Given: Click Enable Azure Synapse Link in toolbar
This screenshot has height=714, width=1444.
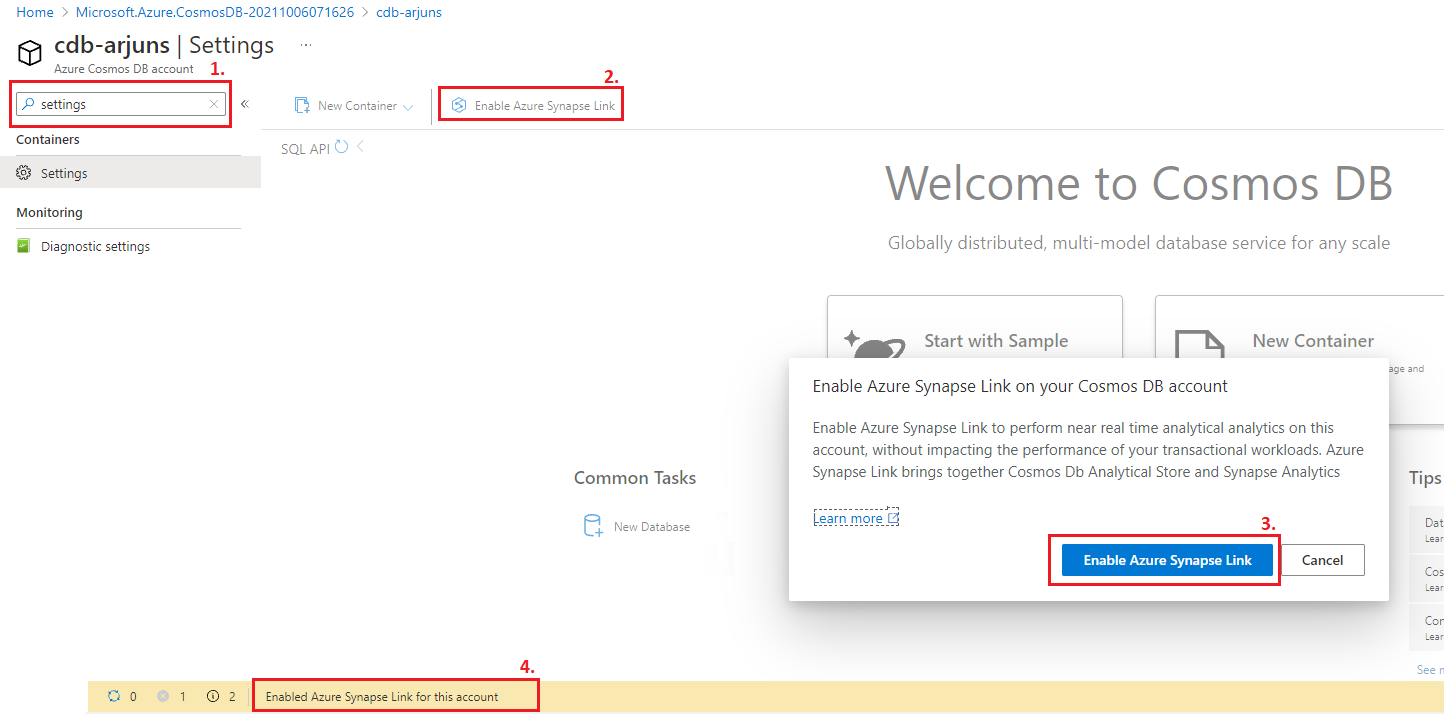Looking at the screenshot, I should pyautogui.click(x=532, y=106).
